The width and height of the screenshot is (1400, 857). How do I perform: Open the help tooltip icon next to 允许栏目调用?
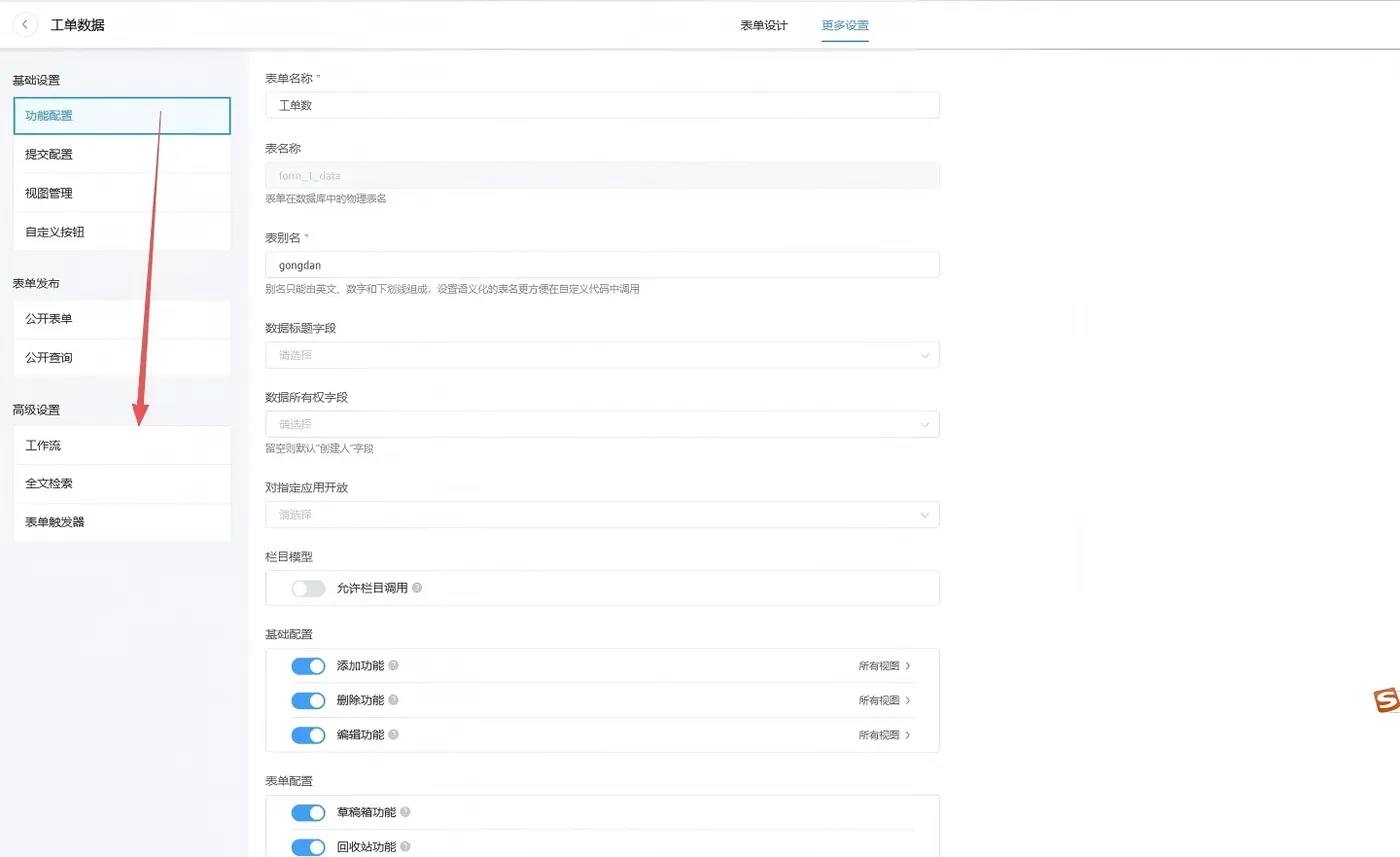[x=418, y=588]
